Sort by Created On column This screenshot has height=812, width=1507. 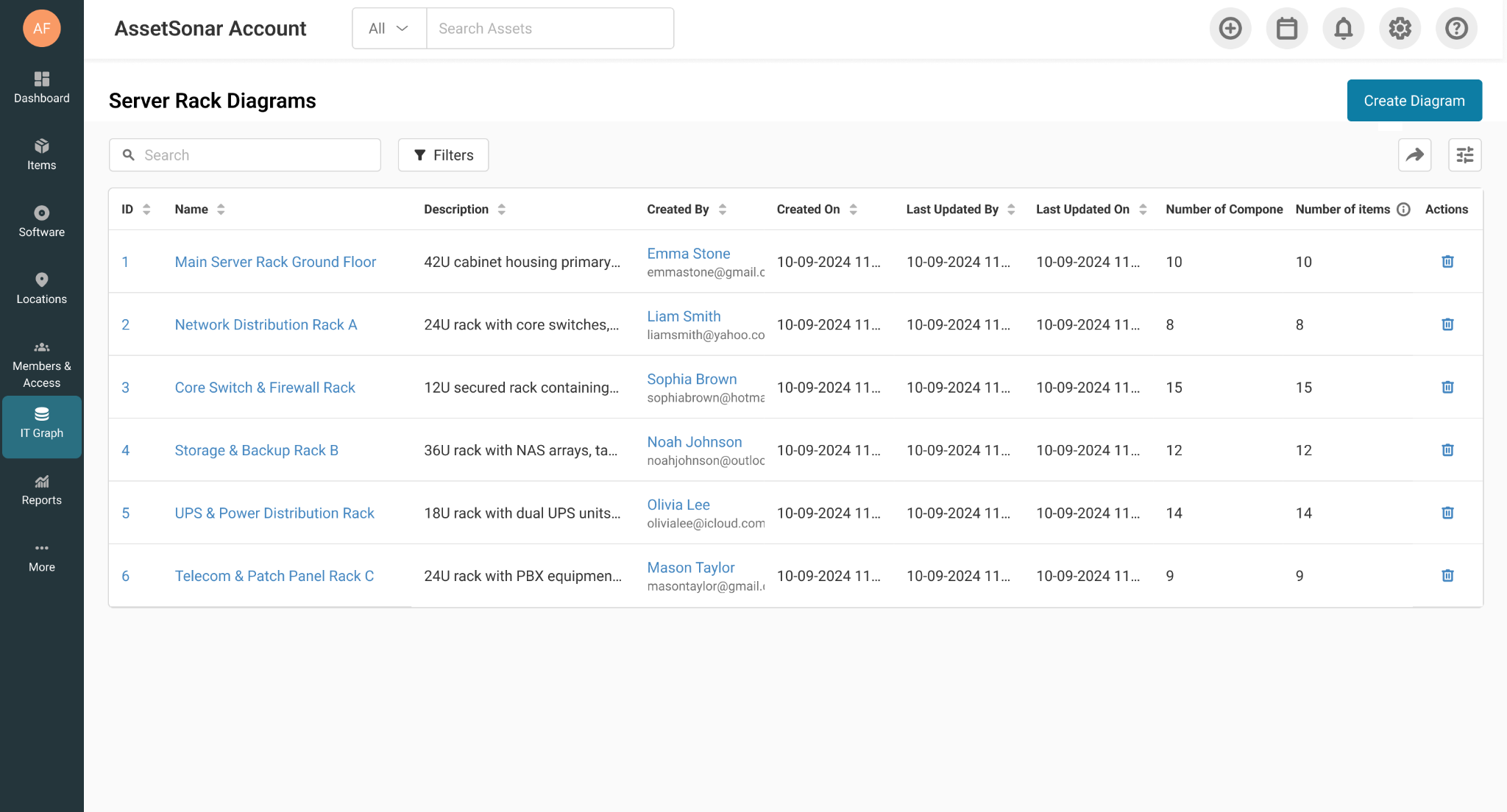(853, 210)
